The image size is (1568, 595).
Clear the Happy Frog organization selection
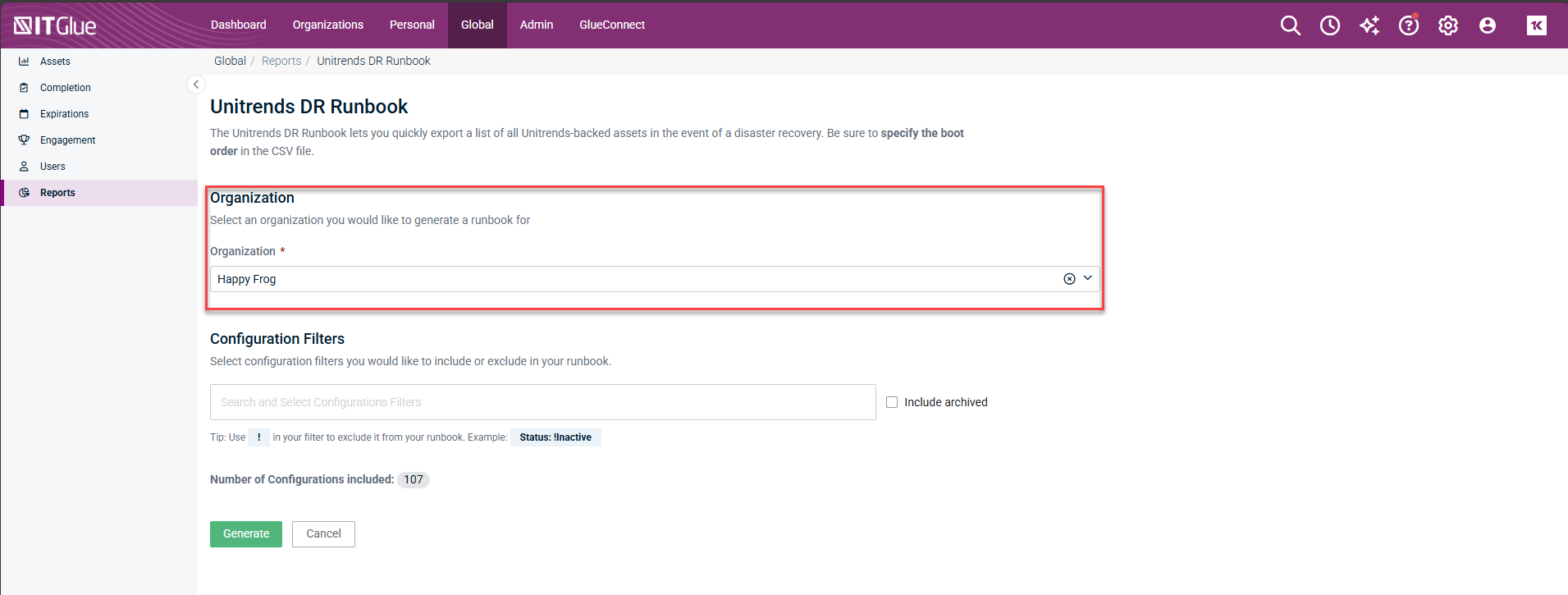click(1069, 279)
